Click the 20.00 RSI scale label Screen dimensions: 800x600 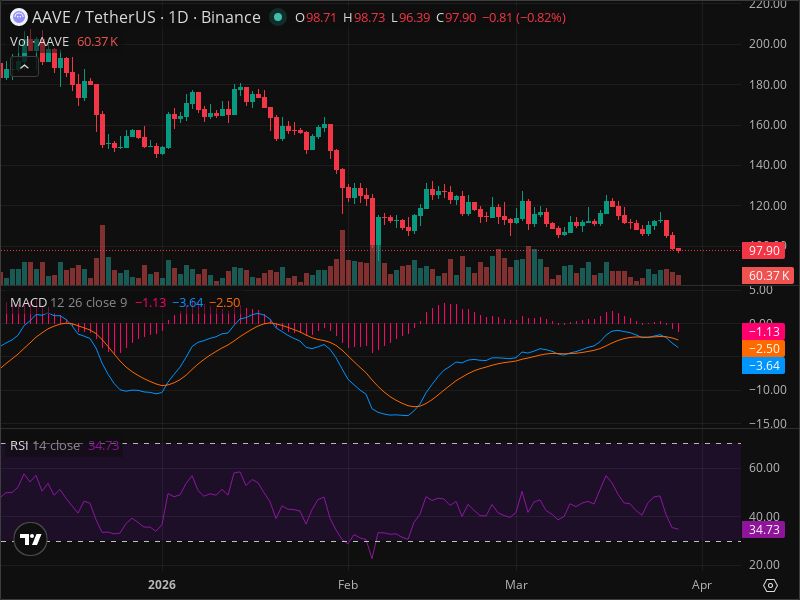pyautogui.click(x=764, y=565)
